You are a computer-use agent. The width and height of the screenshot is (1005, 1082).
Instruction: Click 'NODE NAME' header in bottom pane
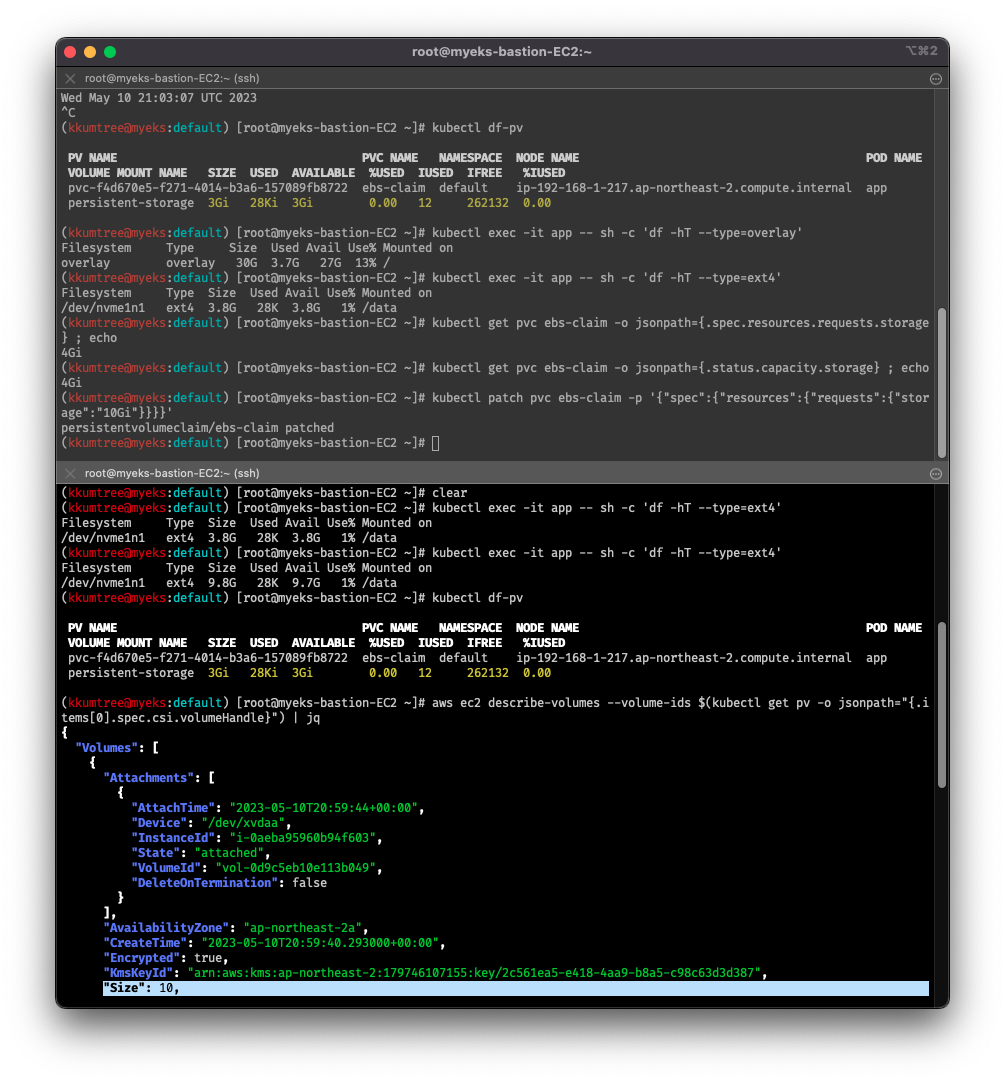pos(547,628)
